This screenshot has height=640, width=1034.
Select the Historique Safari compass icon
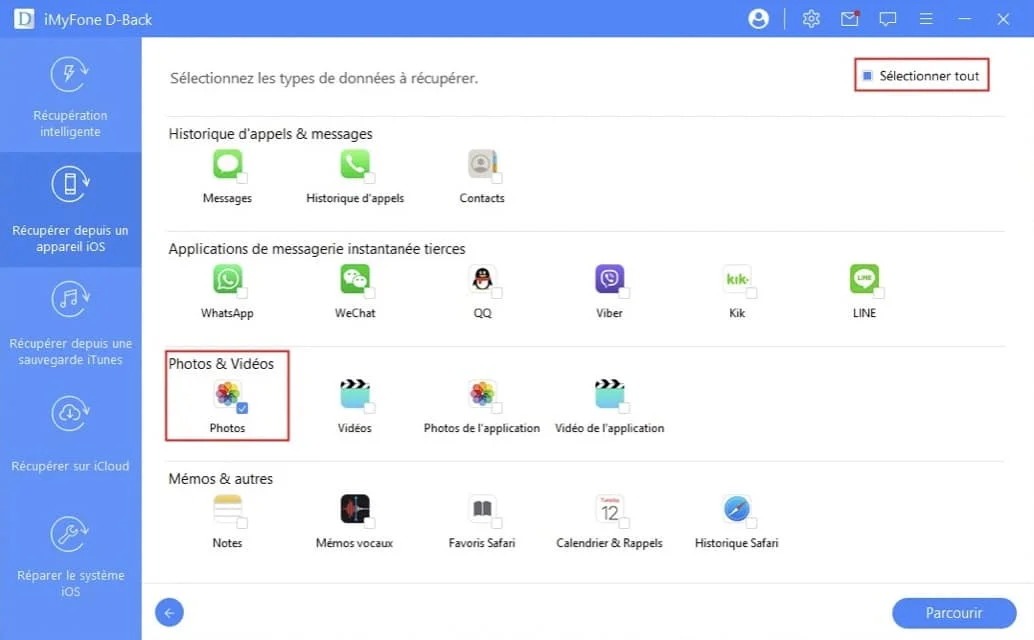(737, 509)
